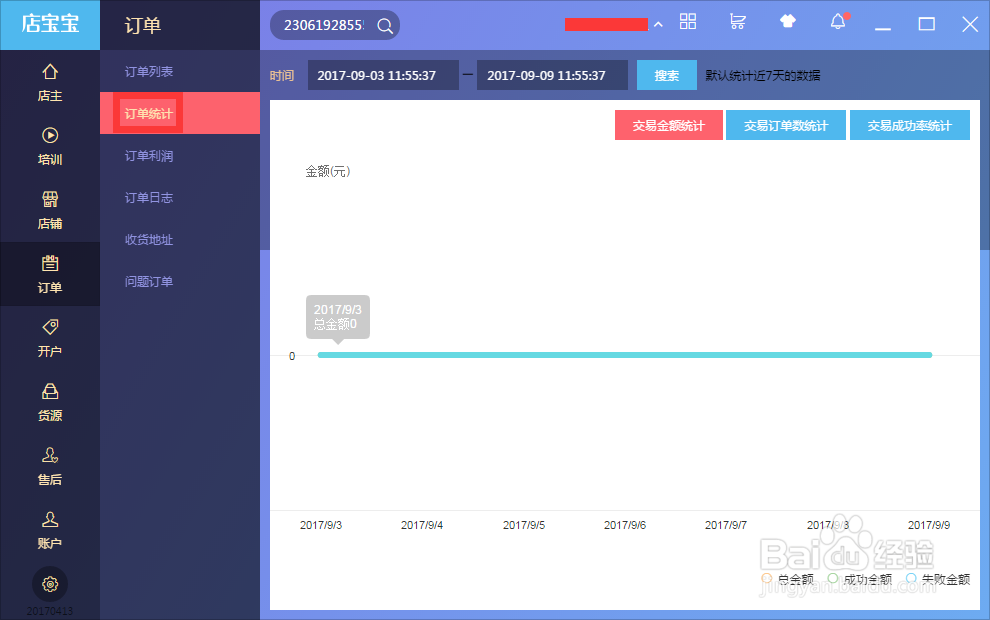This screenshot has height=620, width=990.
Task: Click the 默认统计近7天的数据 hint text
Action: 763,75
